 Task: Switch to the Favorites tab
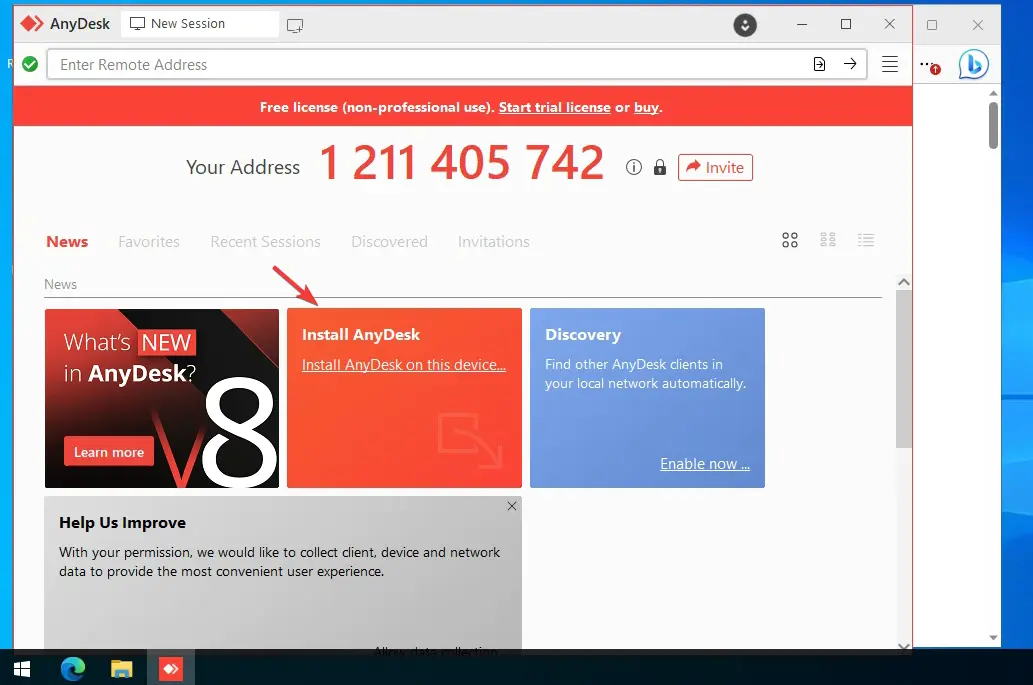click(149, 242)
